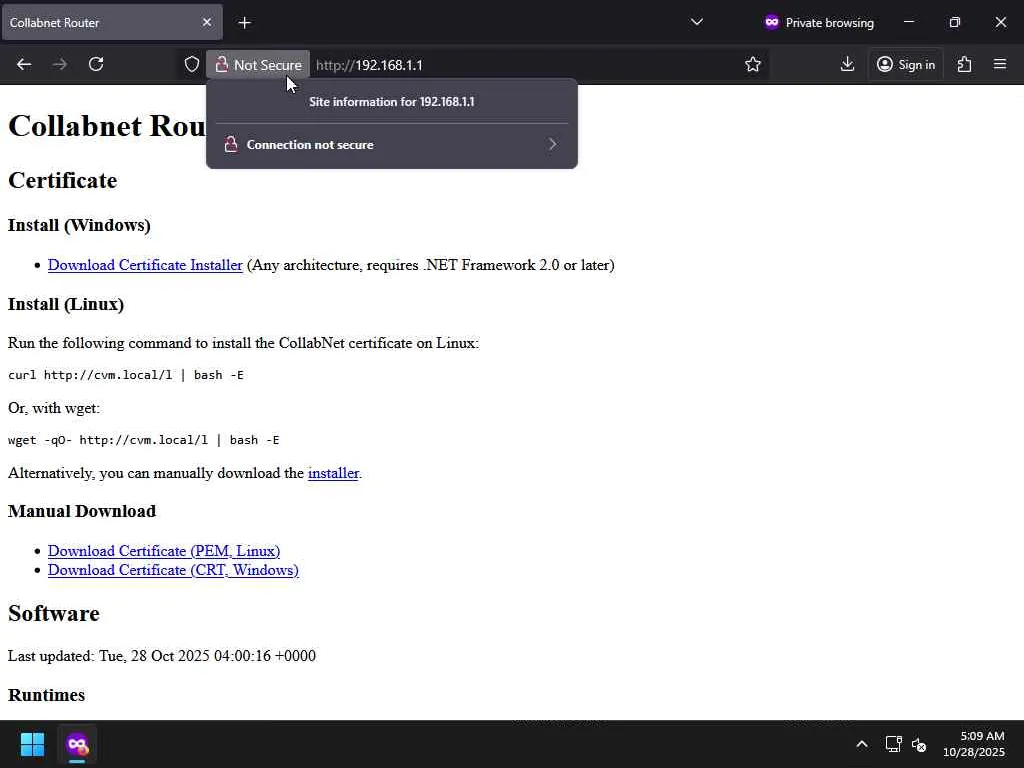Open the tracking protection shield icon

click(191, 64)
